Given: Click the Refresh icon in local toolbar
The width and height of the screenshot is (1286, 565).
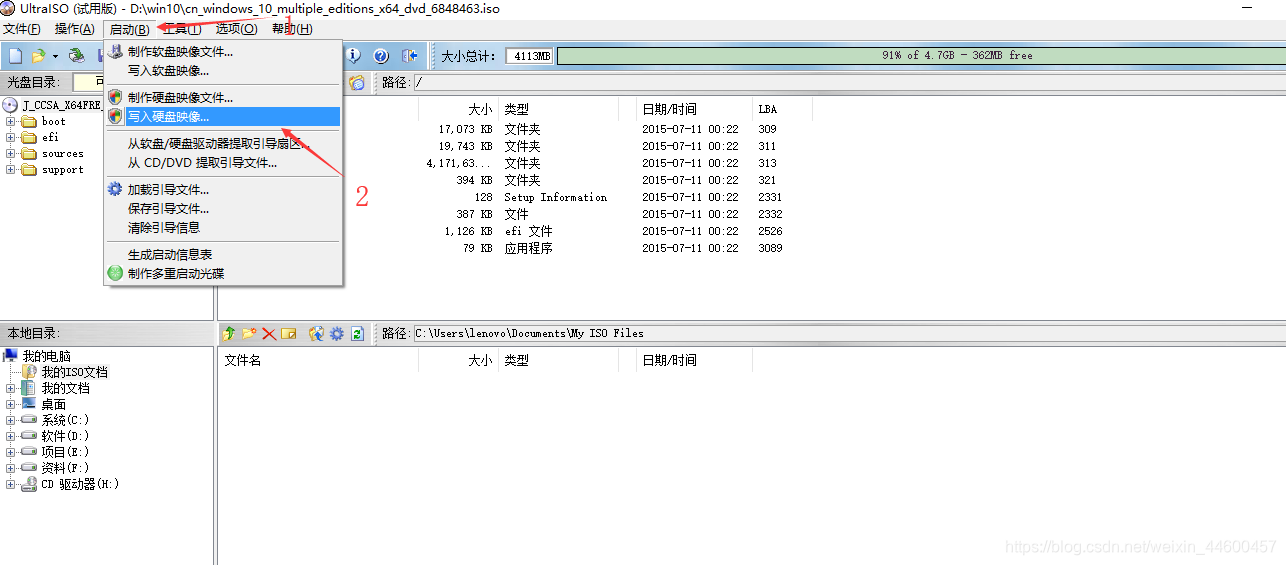Looking at the screenshot, I should (356, 333).
